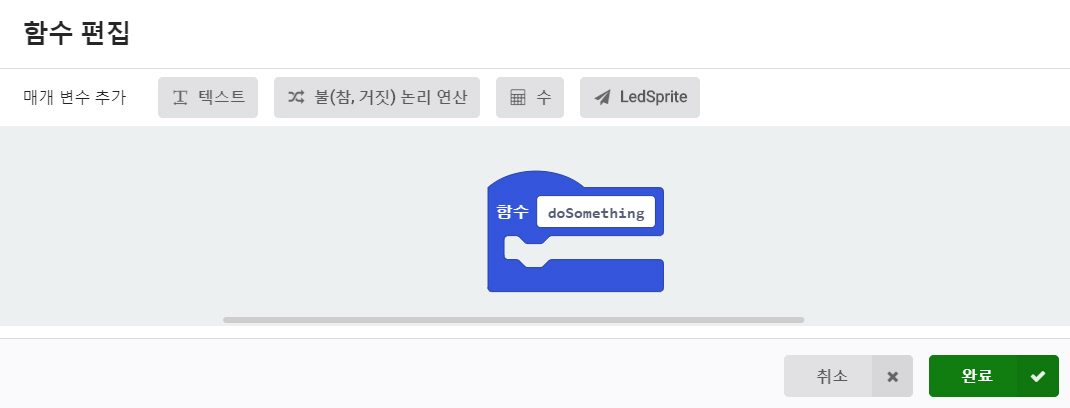Click the 함수 편집 dialog title

(77, 33)
